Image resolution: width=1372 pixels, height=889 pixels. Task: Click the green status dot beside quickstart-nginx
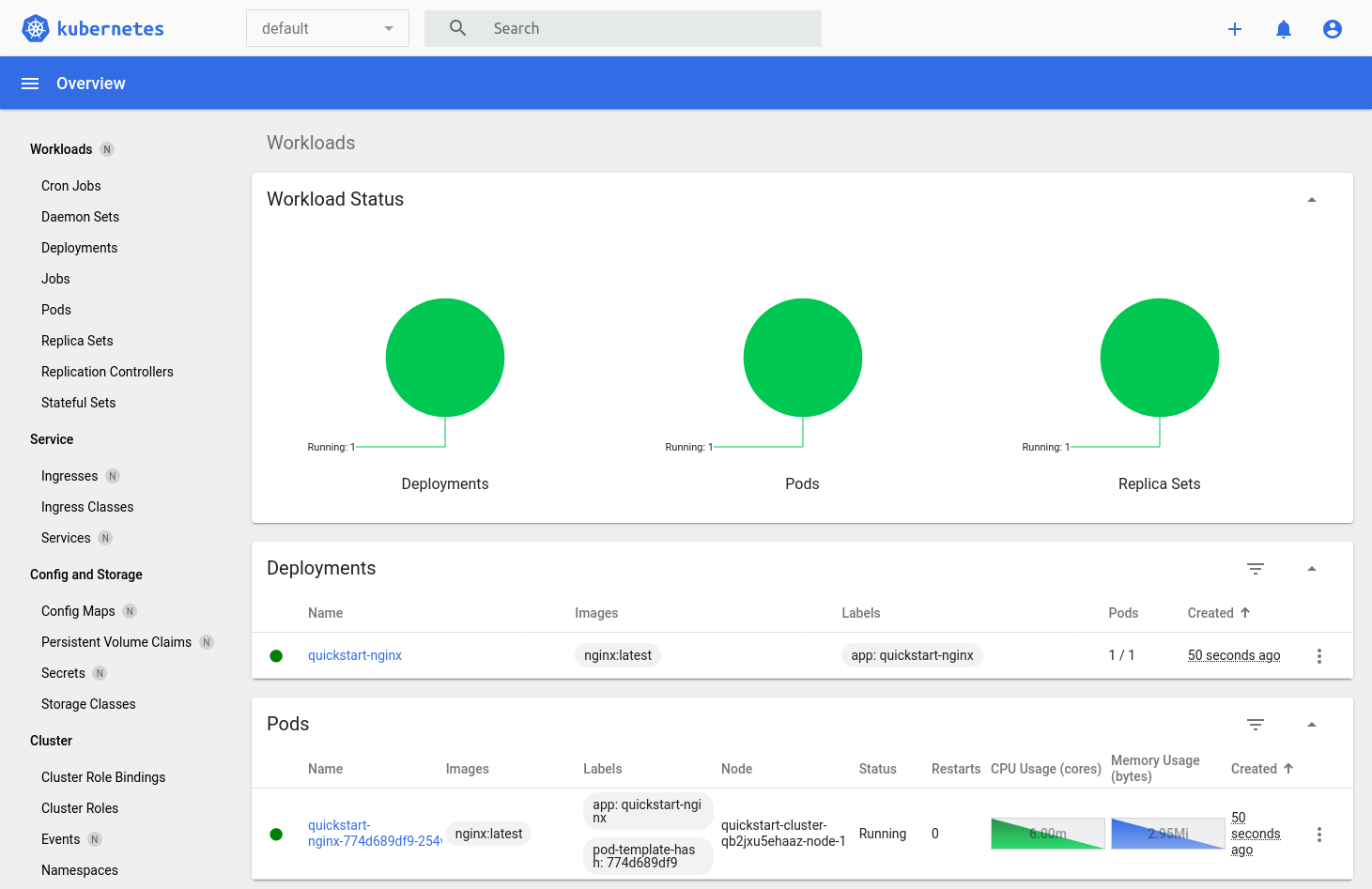pyautogui.click(x=276, y=655)
